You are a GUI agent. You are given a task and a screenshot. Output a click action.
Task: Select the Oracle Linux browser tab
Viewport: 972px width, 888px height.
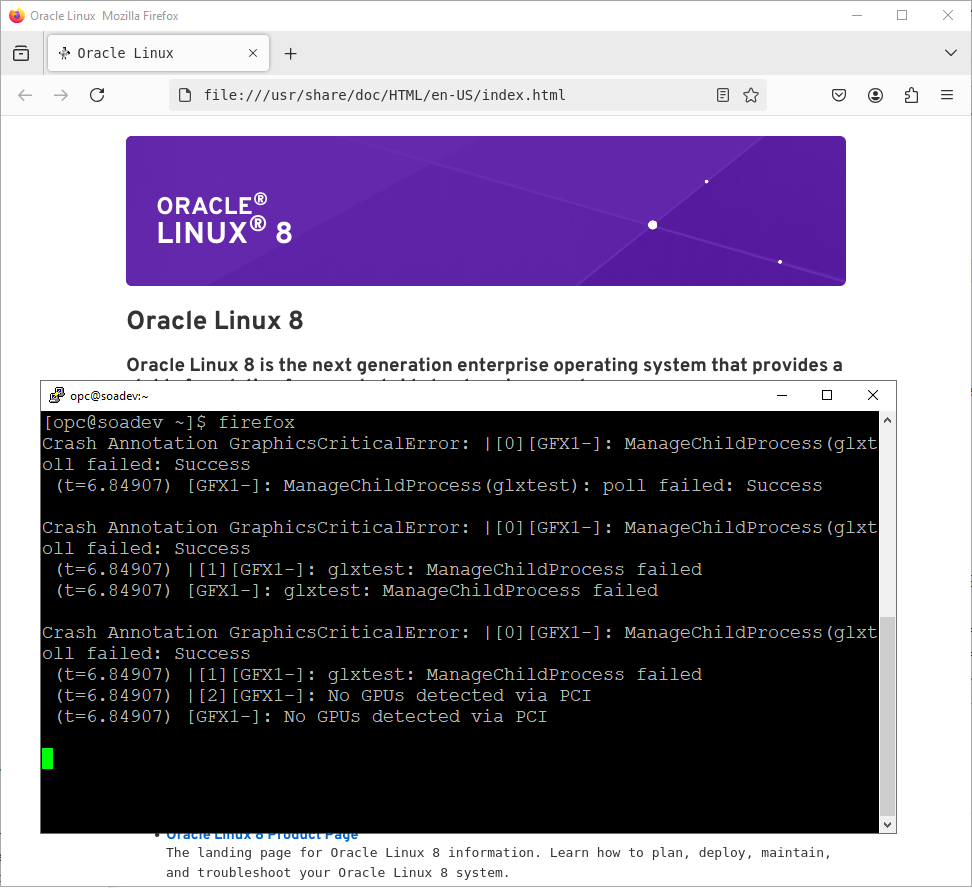[x=158, y=53]
